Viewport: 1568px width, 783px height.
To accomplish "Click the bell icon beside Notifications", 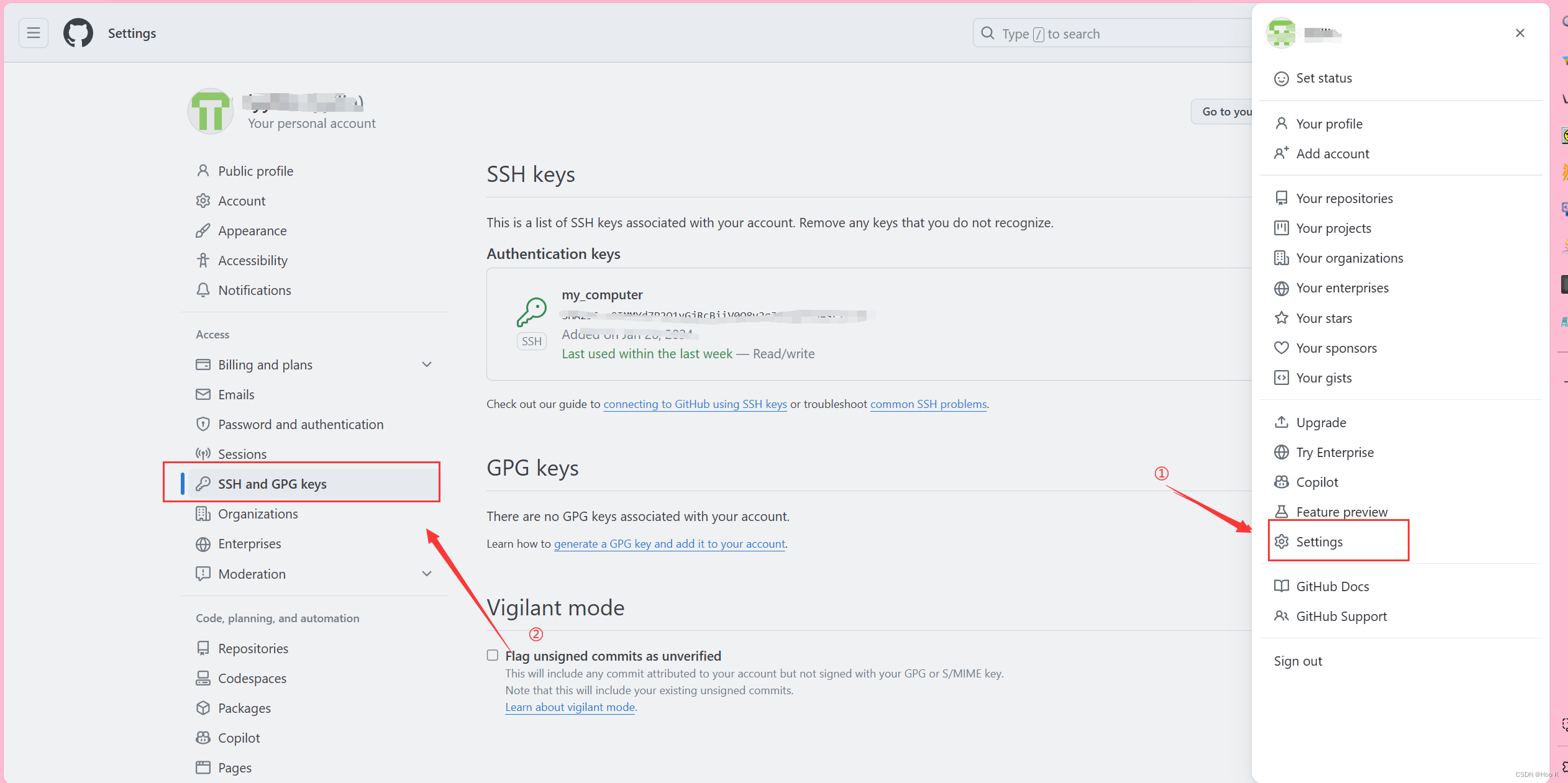I will [x=203, y=291].
